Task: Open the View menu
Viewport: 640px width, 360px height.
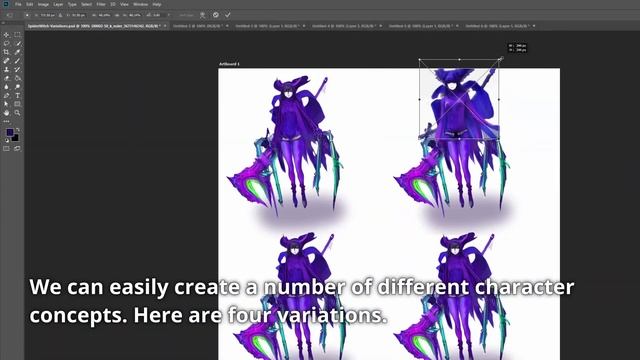Action: coord(124,4)
